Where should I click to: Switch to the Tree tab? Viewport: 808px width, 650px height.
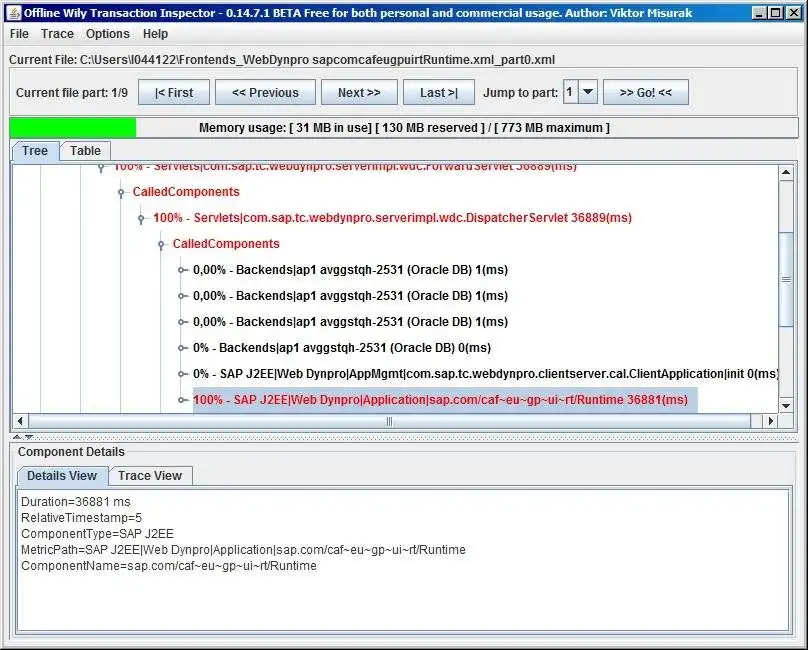click(35, 151)
